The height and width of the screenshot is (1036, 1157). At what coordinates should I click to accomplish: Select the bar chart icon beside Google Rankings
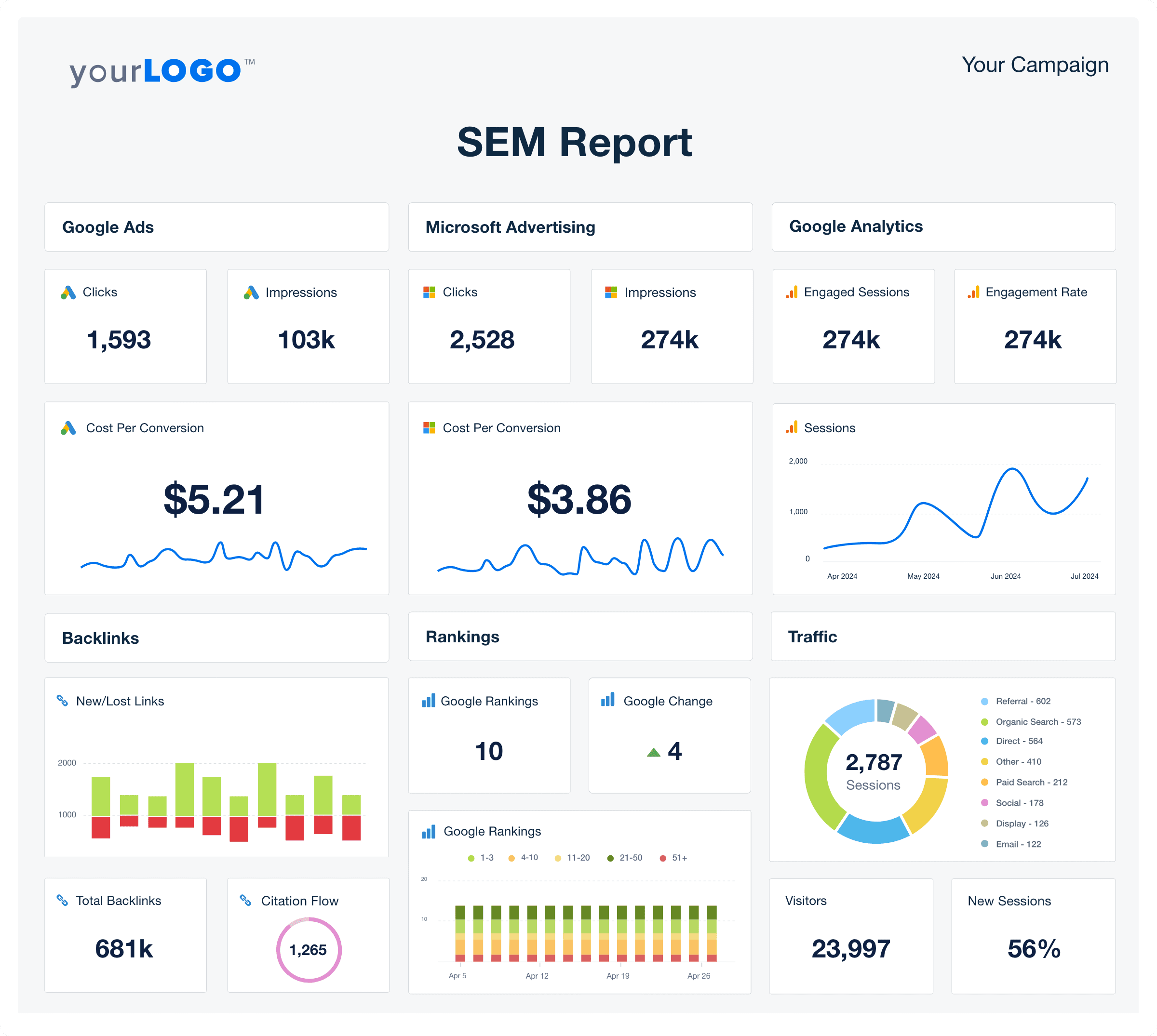point(428,701)
